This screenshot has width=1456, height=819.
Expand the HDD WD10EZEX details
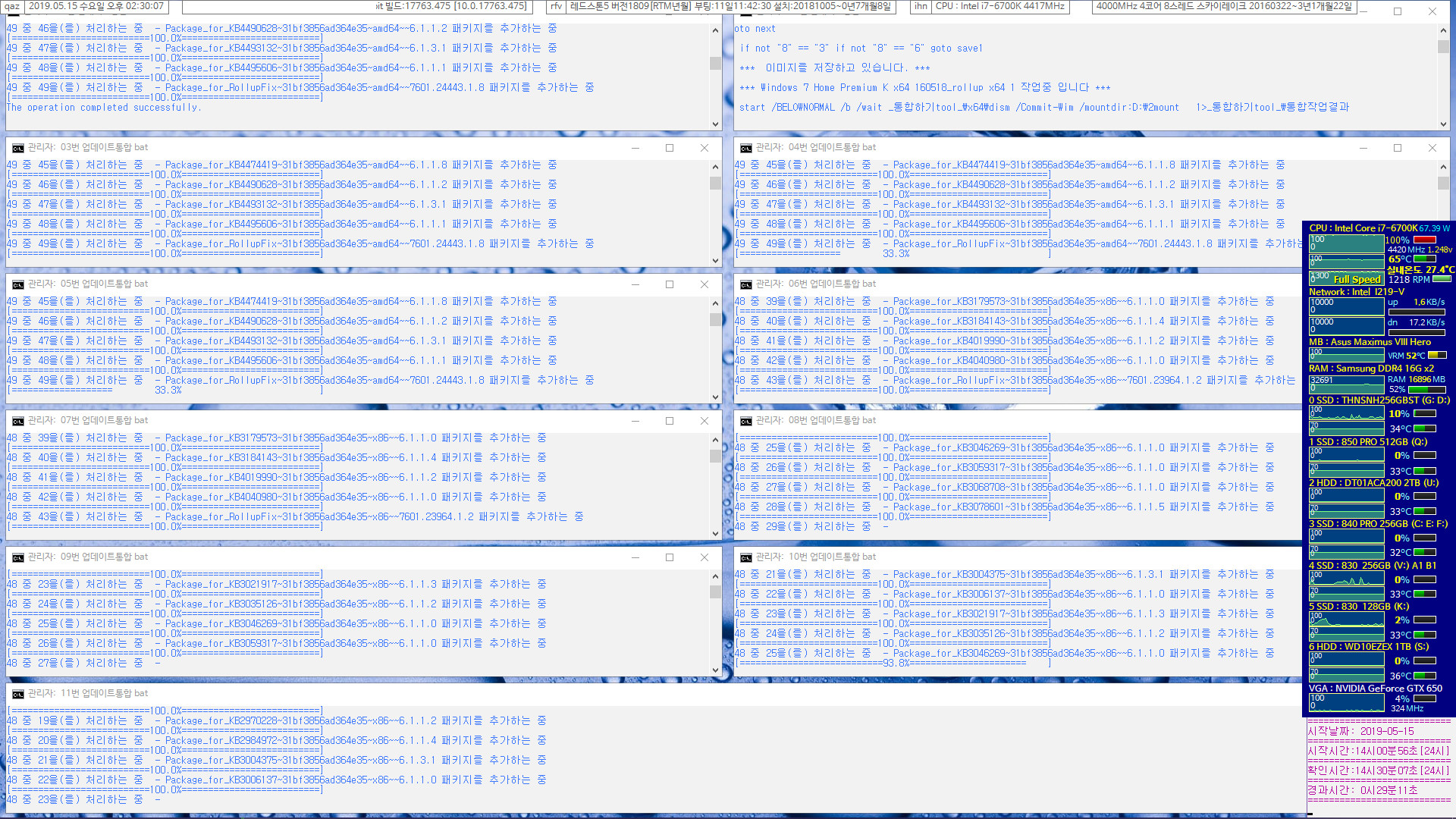click(1370, 647)
